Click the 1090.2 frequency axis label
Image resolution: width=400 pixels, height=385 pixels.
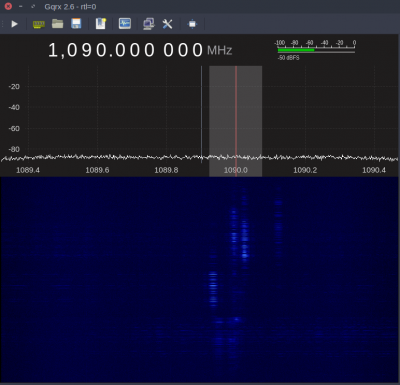click(x=305, y=170)
